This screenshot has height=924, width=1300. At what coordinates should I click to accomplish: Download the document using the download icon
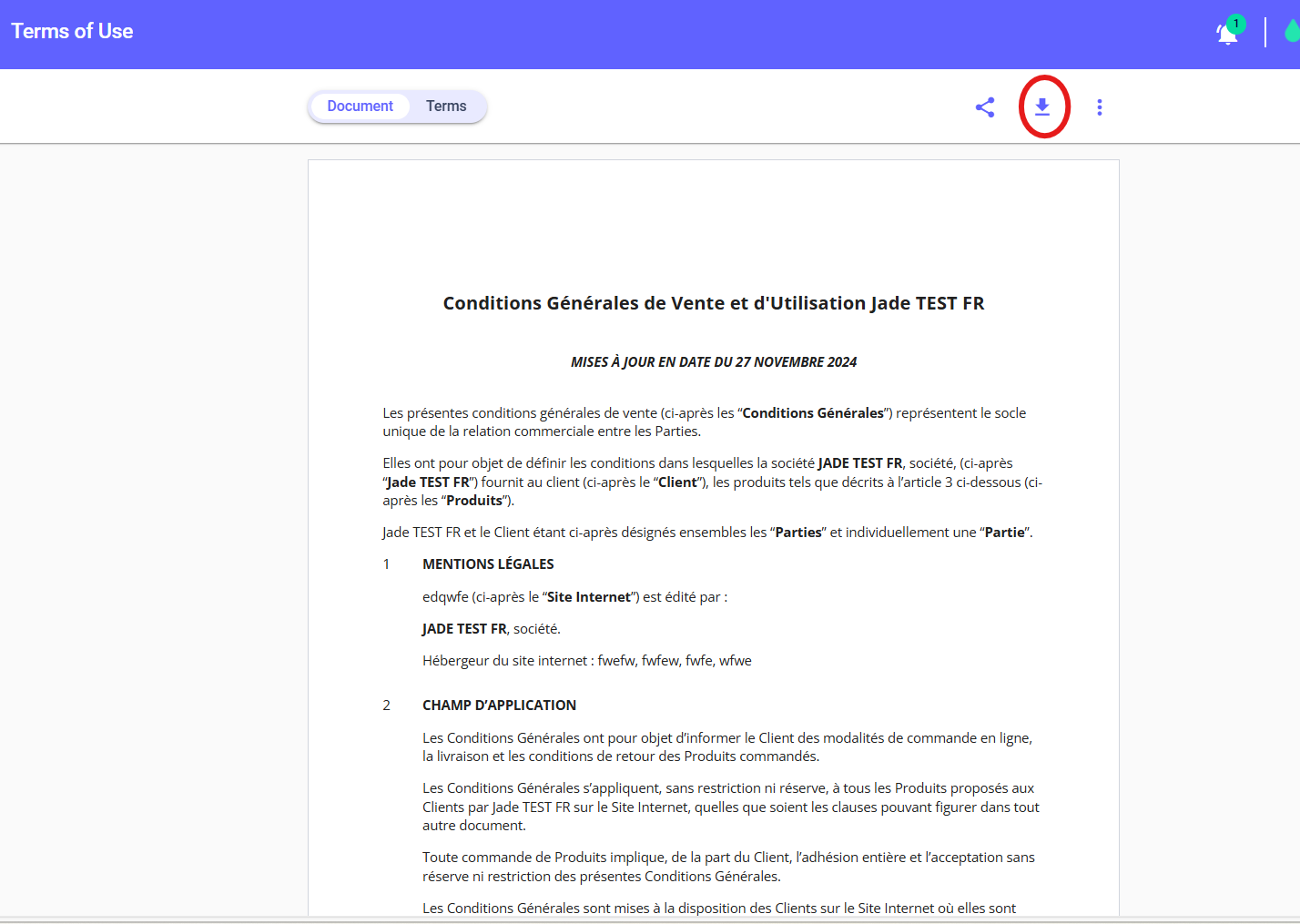[x=1042, y=107]
